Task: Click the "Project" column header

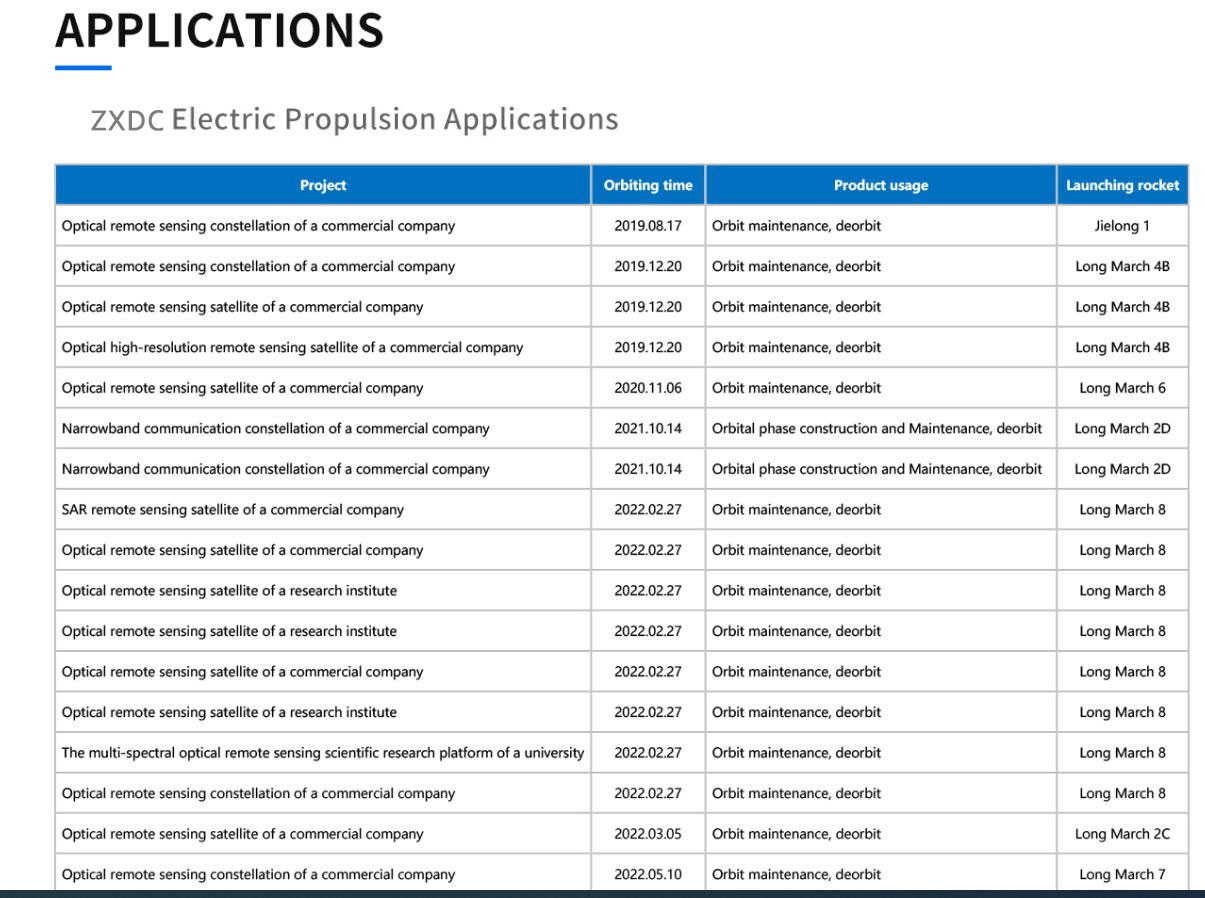Action: coord(323,185)
